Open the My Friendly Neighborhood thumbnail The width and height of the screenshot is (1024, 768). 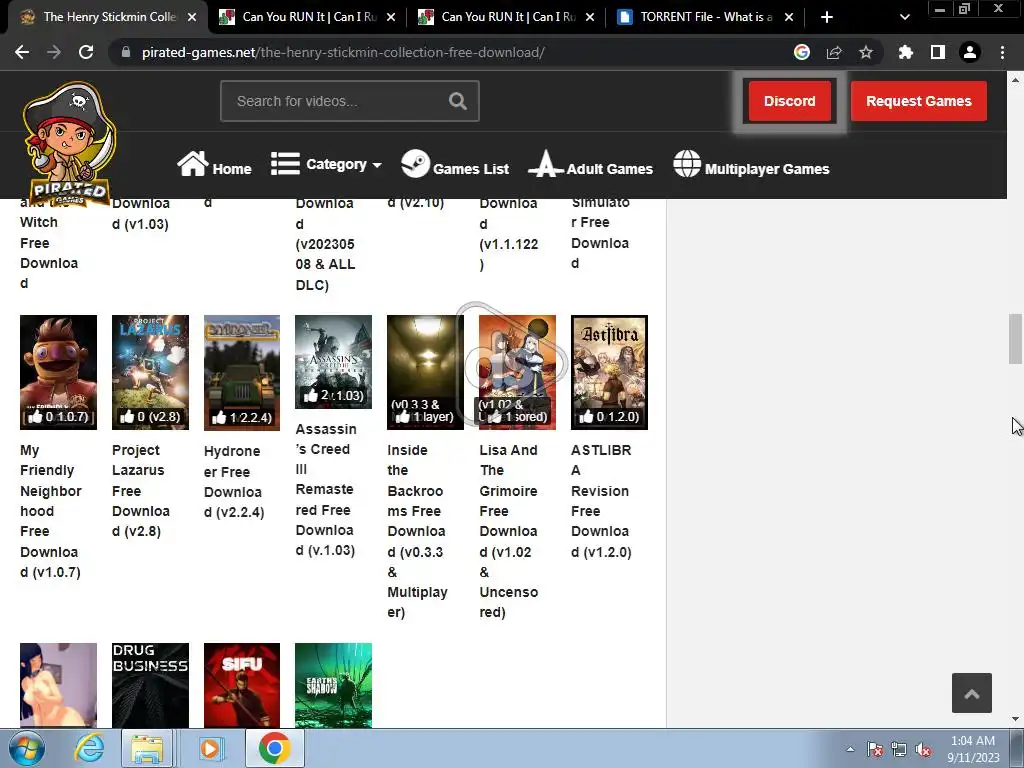tap(58, 372)
